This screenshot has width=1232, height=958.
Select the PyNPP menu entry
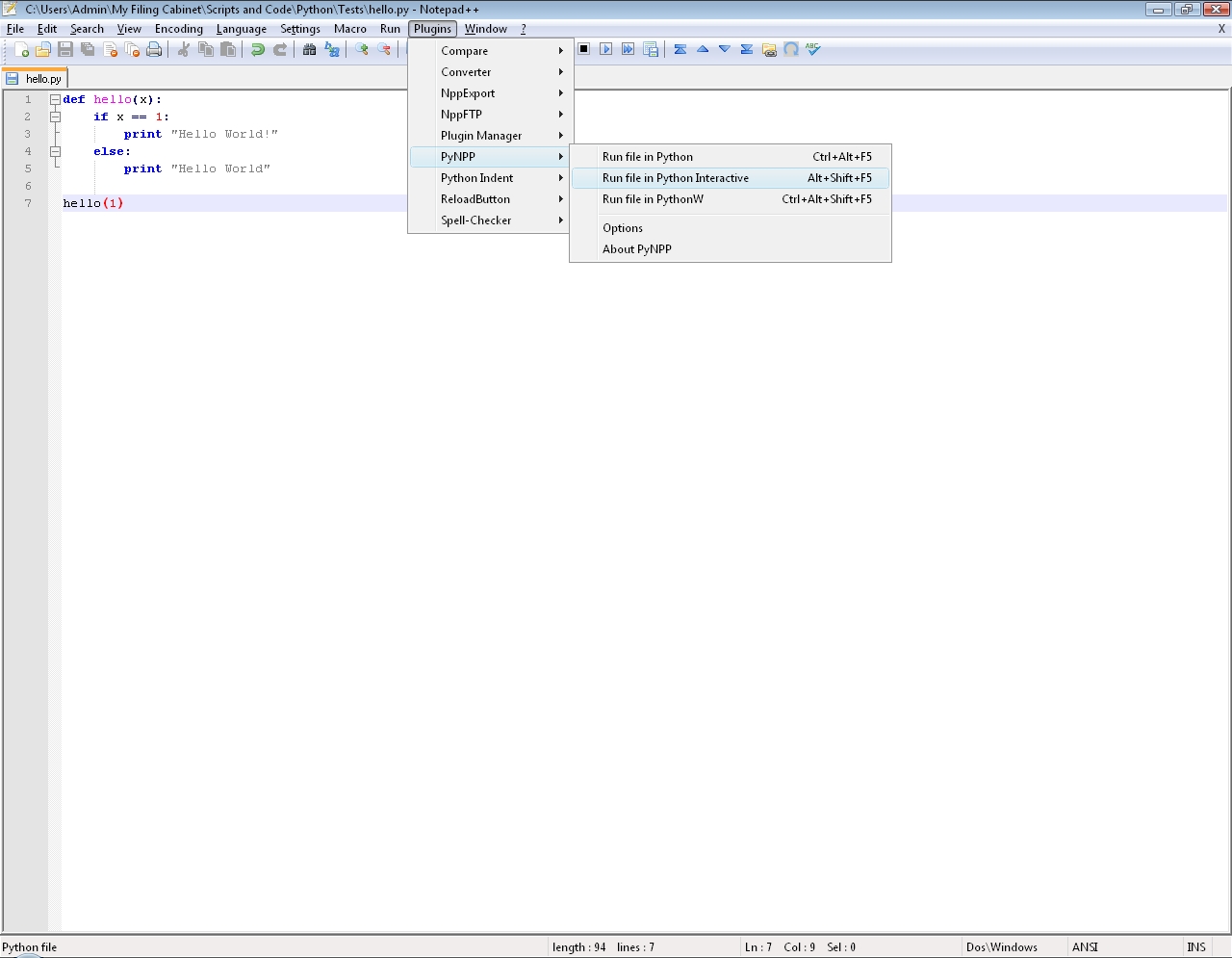(x=491, y=157)
